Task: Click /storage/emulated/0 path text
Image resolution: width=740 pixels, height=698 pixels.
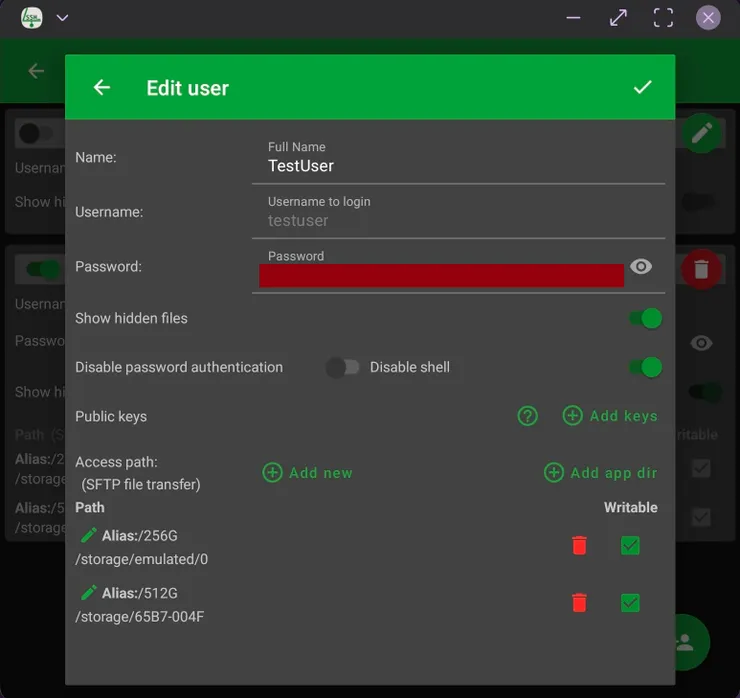Action: click(x=142, y=559)
